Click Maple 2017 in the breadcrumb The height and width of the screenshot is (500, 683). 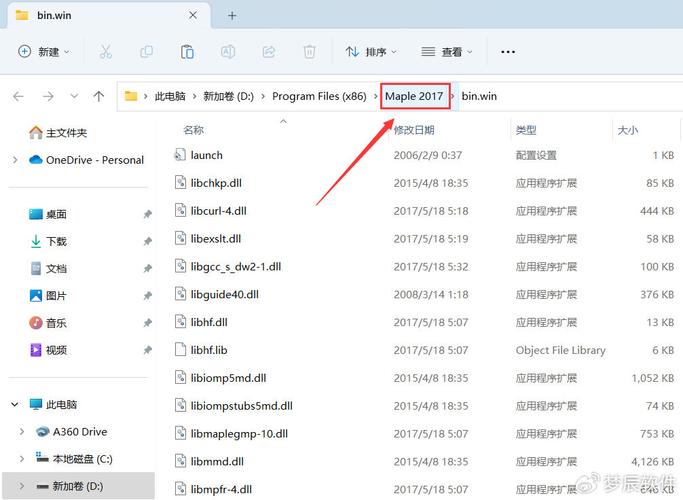(x=414, y=96)
